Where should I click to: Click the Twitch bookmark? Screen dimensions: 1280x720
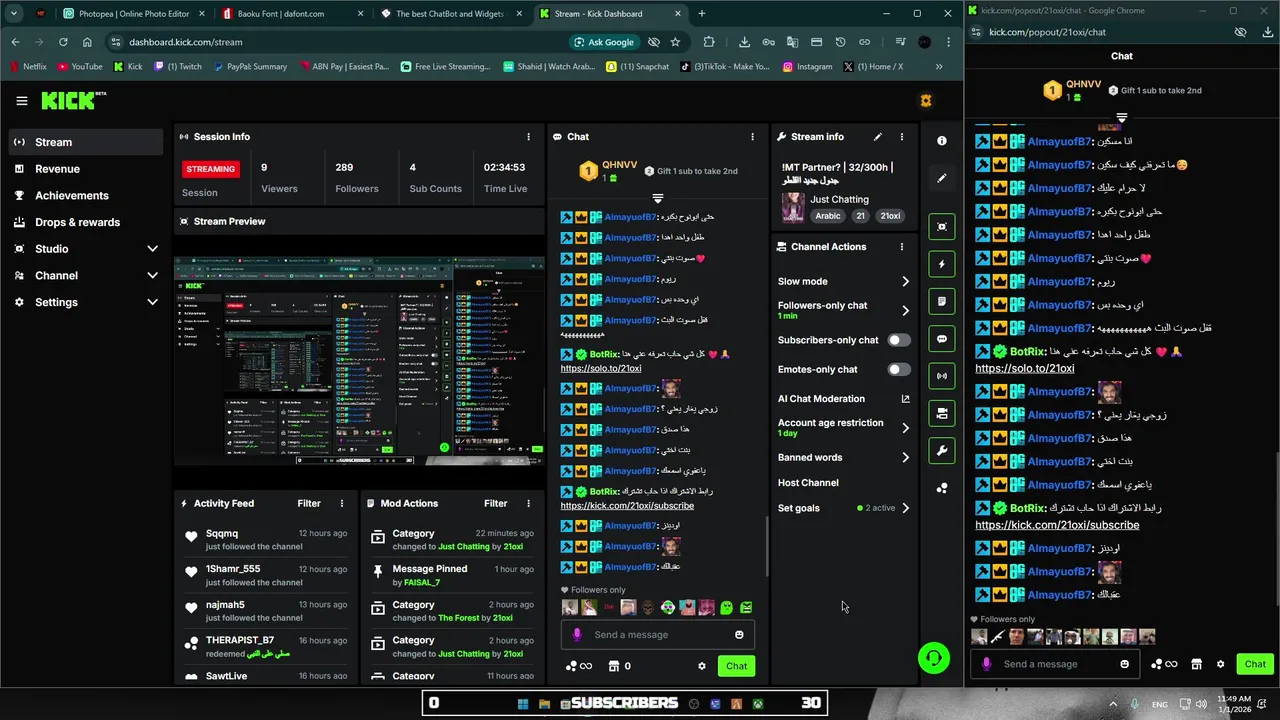coord(176,67)
